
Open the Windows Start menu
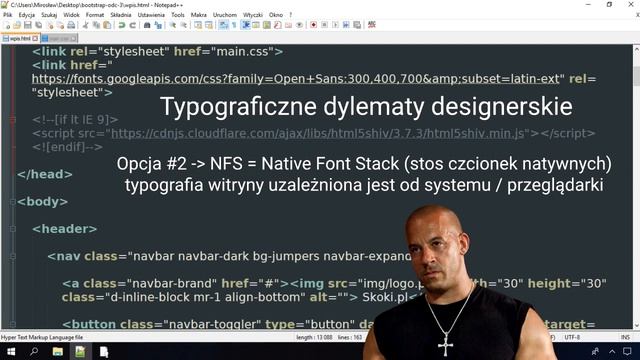point(11,351)
